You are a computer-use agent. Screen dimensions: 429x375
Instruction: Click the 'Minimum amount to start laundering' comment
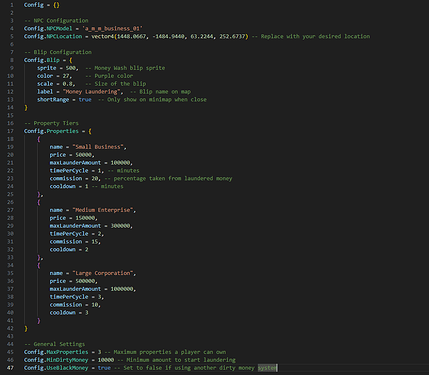(181, 360)
